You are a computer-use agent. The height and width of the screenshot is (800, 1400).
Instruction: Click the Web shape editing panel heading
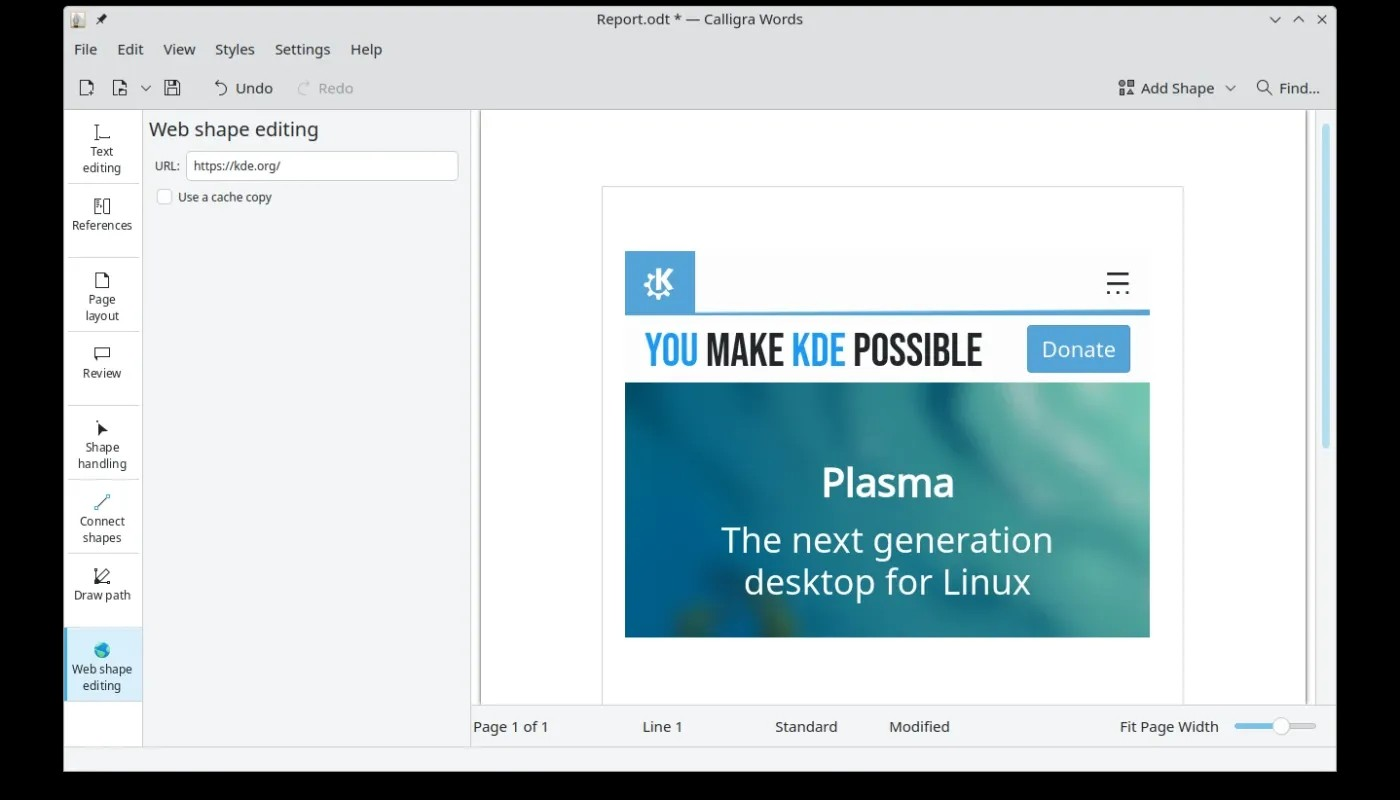pos(234,129)
